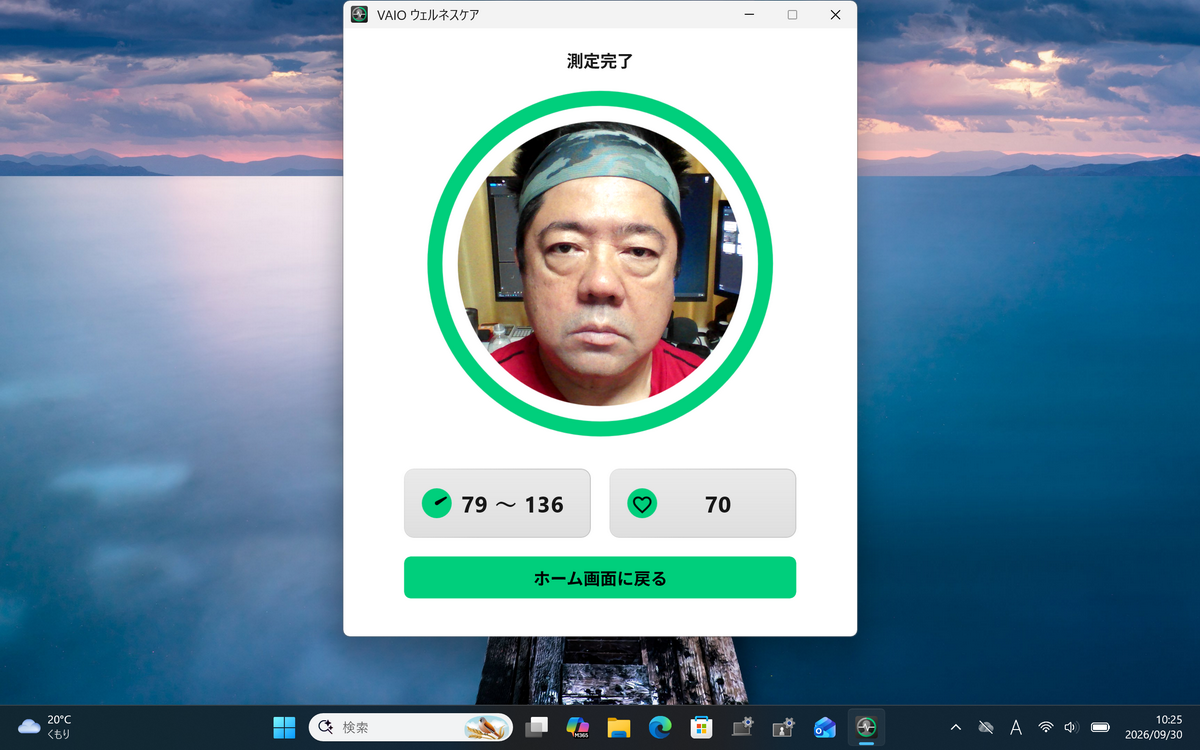
Task: Maximize the VAIO ウェルネスケア window
Action: [x=792, y=15]
